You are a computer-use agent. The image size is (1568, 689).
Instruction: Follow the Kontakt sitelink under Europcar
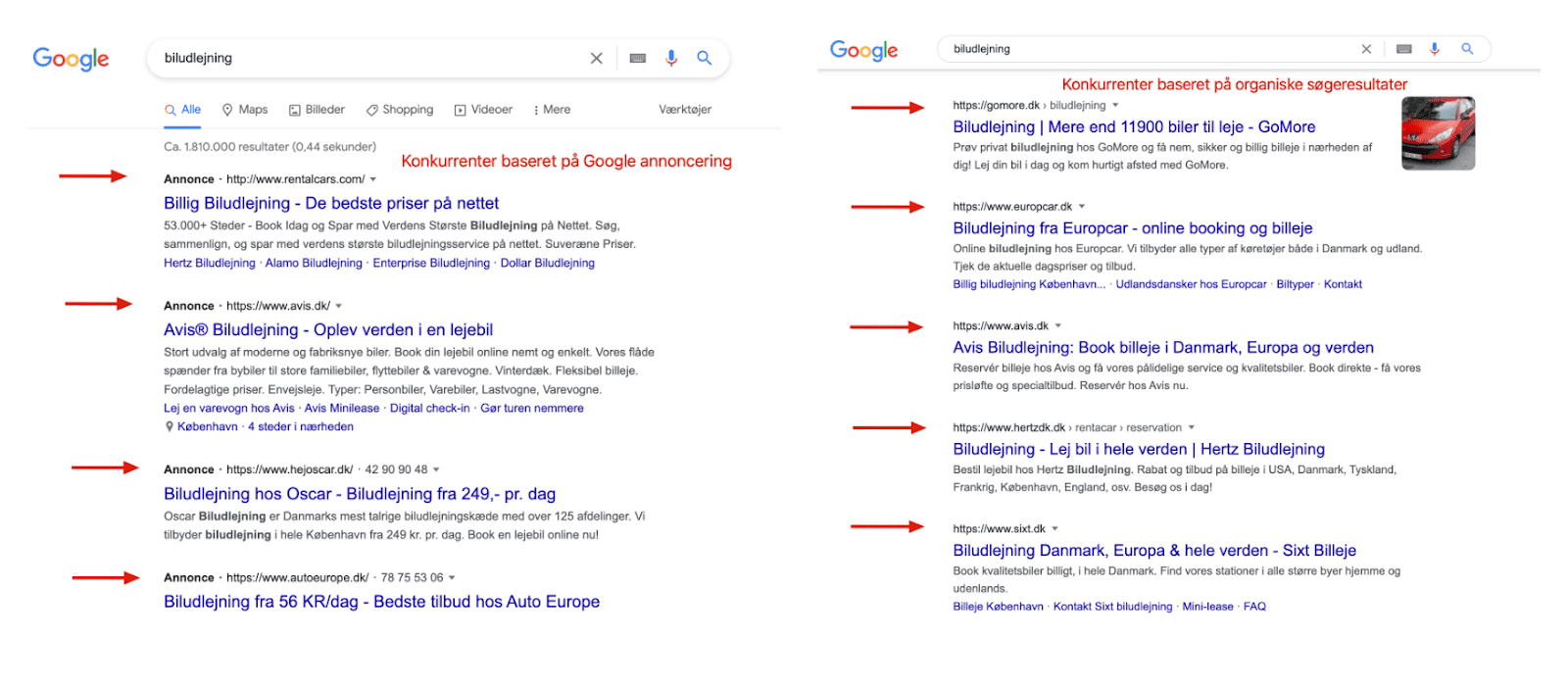click(x=1343, y=285)
